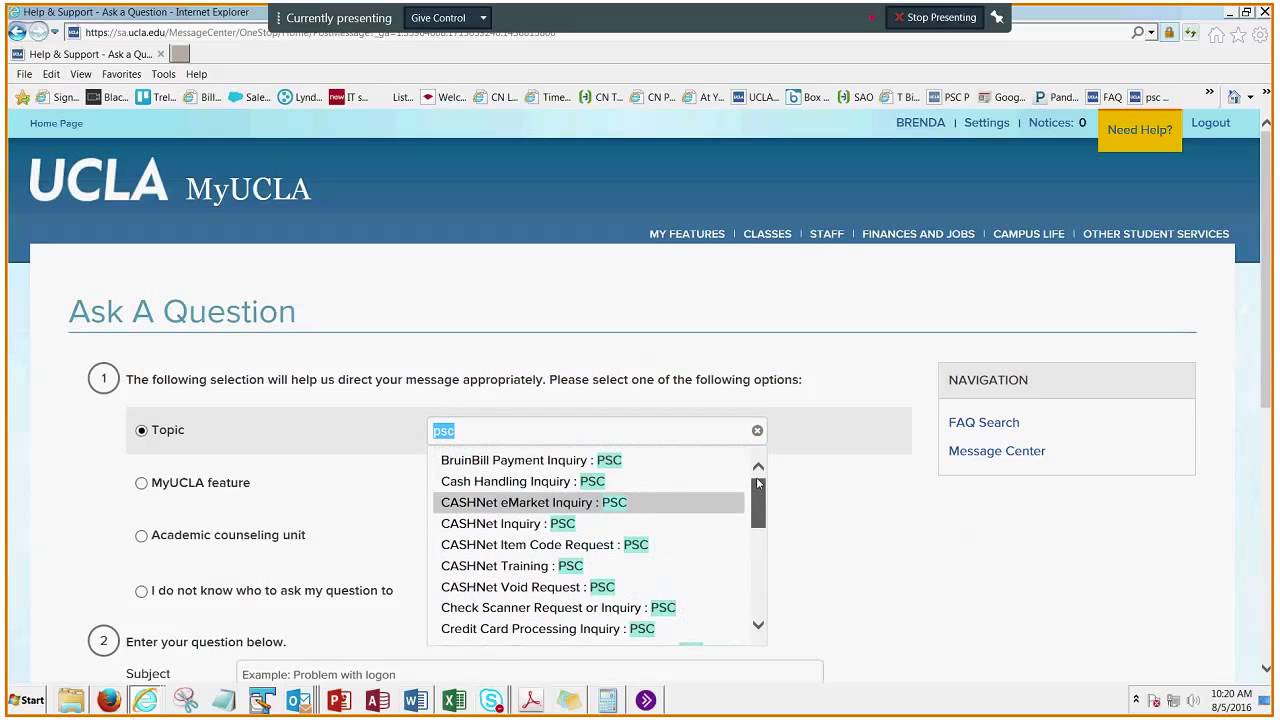Click the address bar lock icon

tap(1169, 33)
